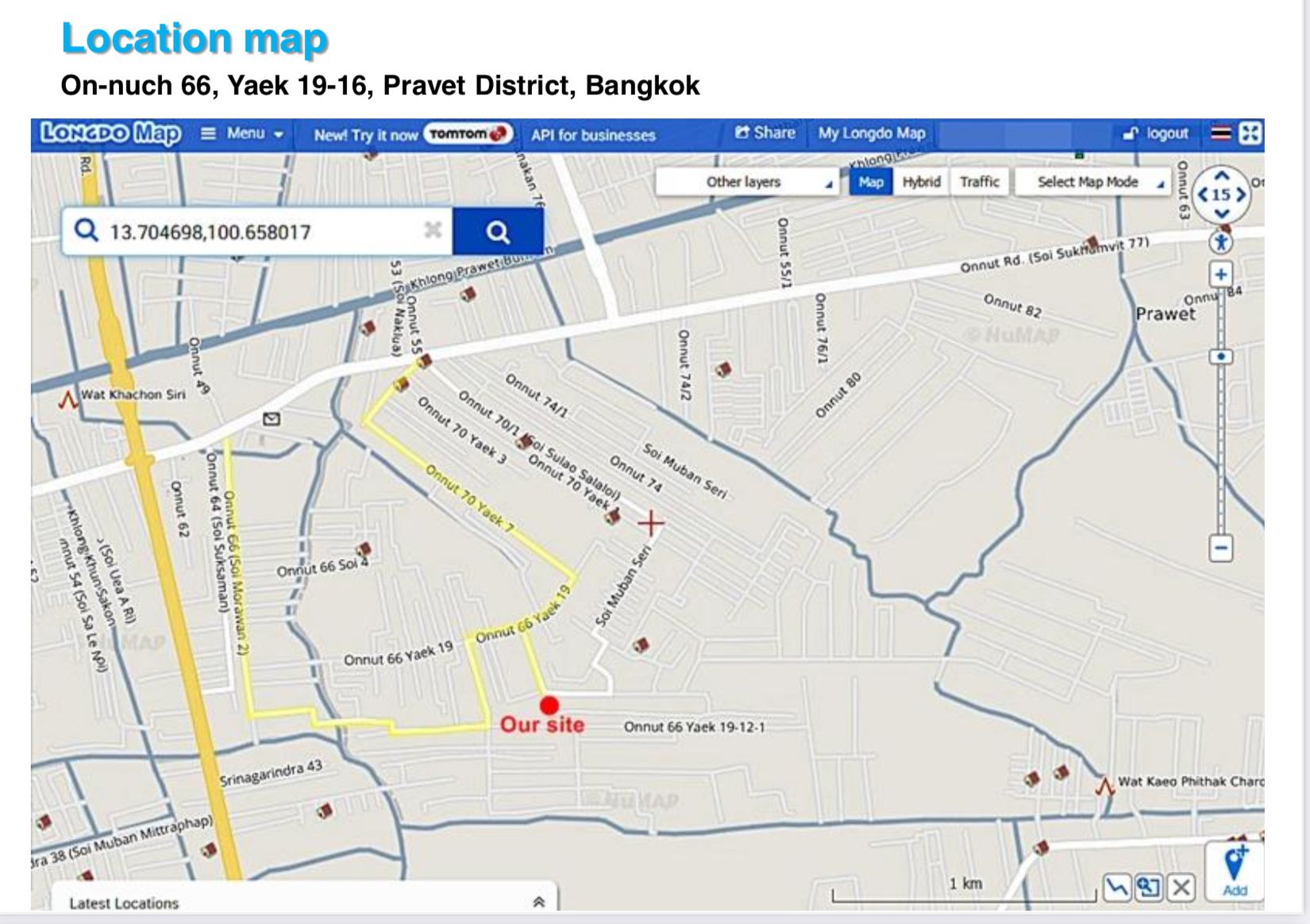Click the TomTom try it now banner
The height and width of the screenshot is (924, 1310).
click(412, 134)
